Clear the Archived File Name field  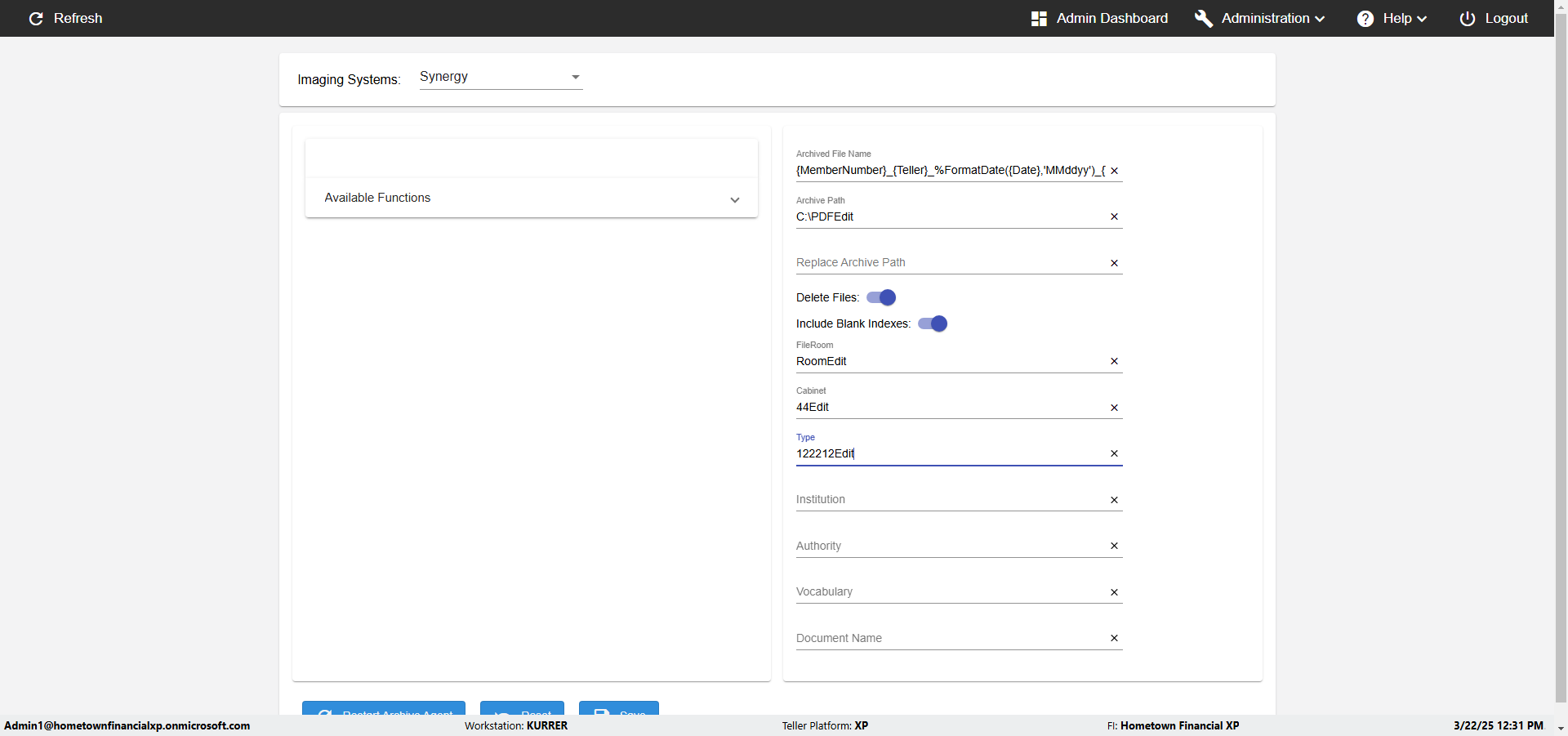1114,171
